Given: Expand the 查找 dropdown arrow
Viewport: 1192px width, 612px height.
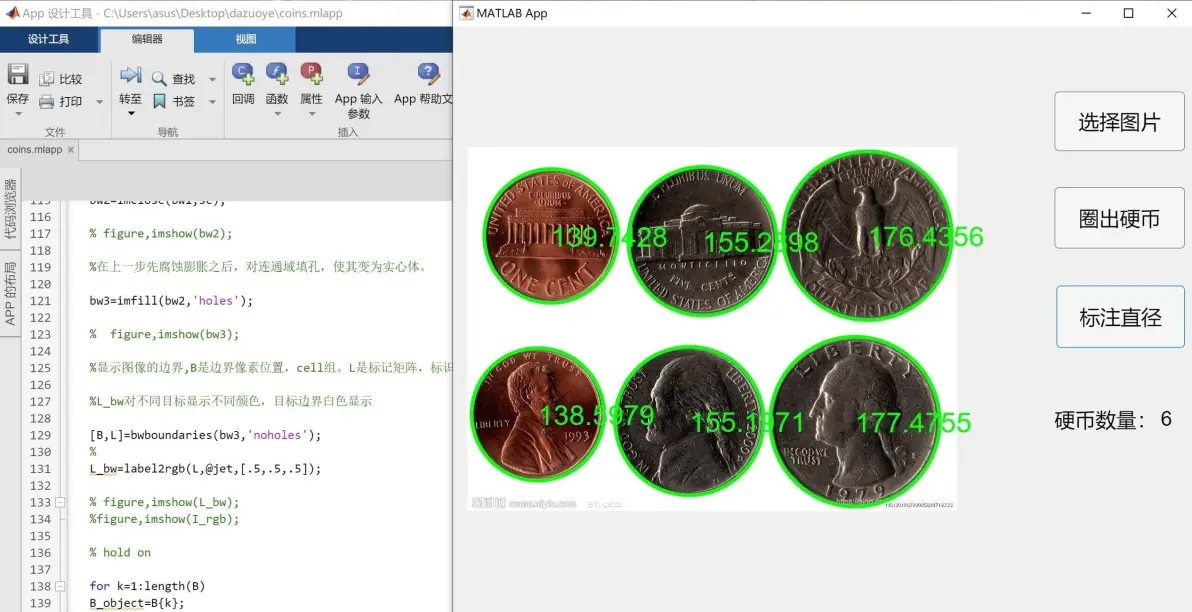Looking at the screenshot, I should click(x=212, y=78).
